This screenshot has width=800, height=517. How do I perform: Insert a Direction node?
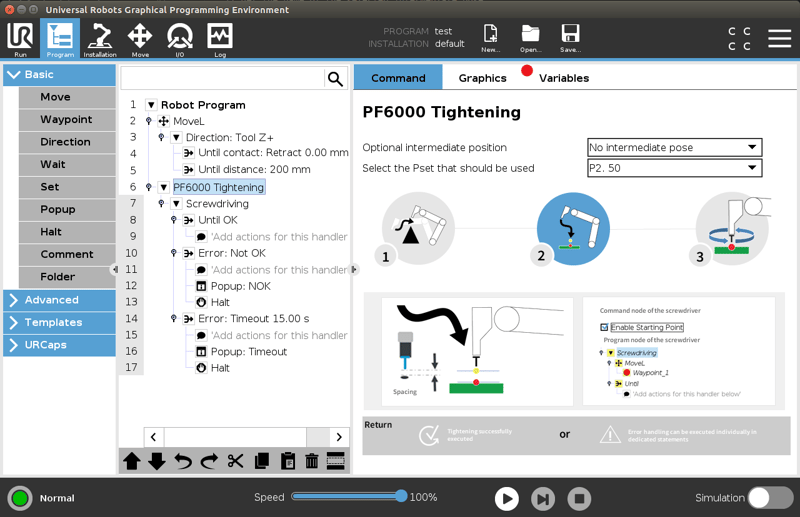pyautogui.click(x=67, y=142)
